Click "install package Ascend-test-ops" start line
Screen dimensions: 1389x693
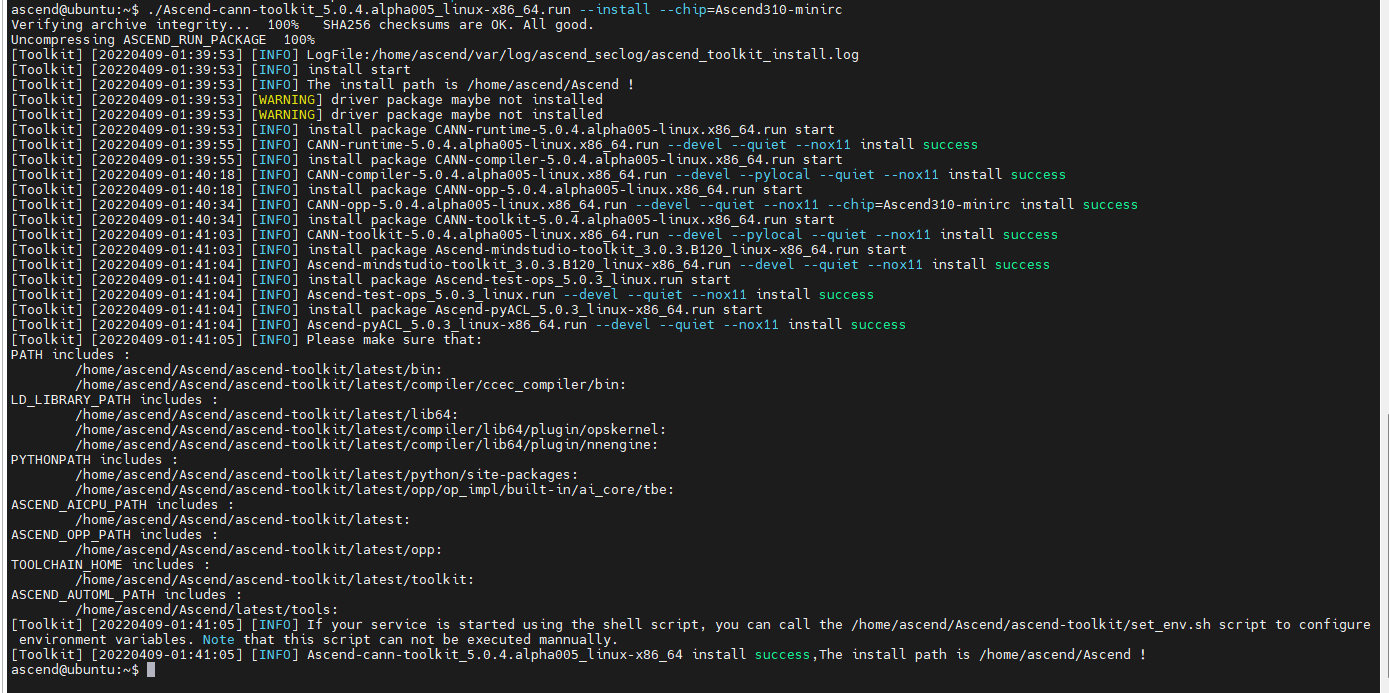tap(518, 279)
